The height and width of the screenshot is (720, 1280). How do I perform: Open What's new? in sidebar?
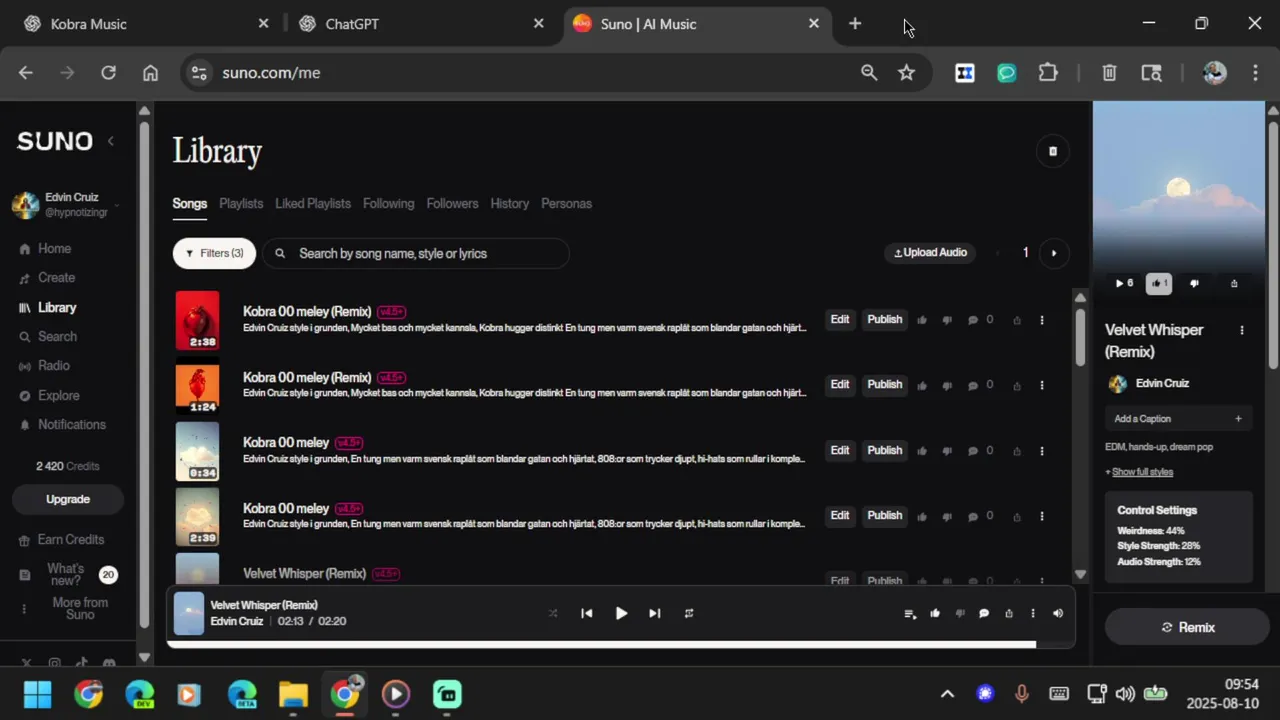click(x=66, y=575)
